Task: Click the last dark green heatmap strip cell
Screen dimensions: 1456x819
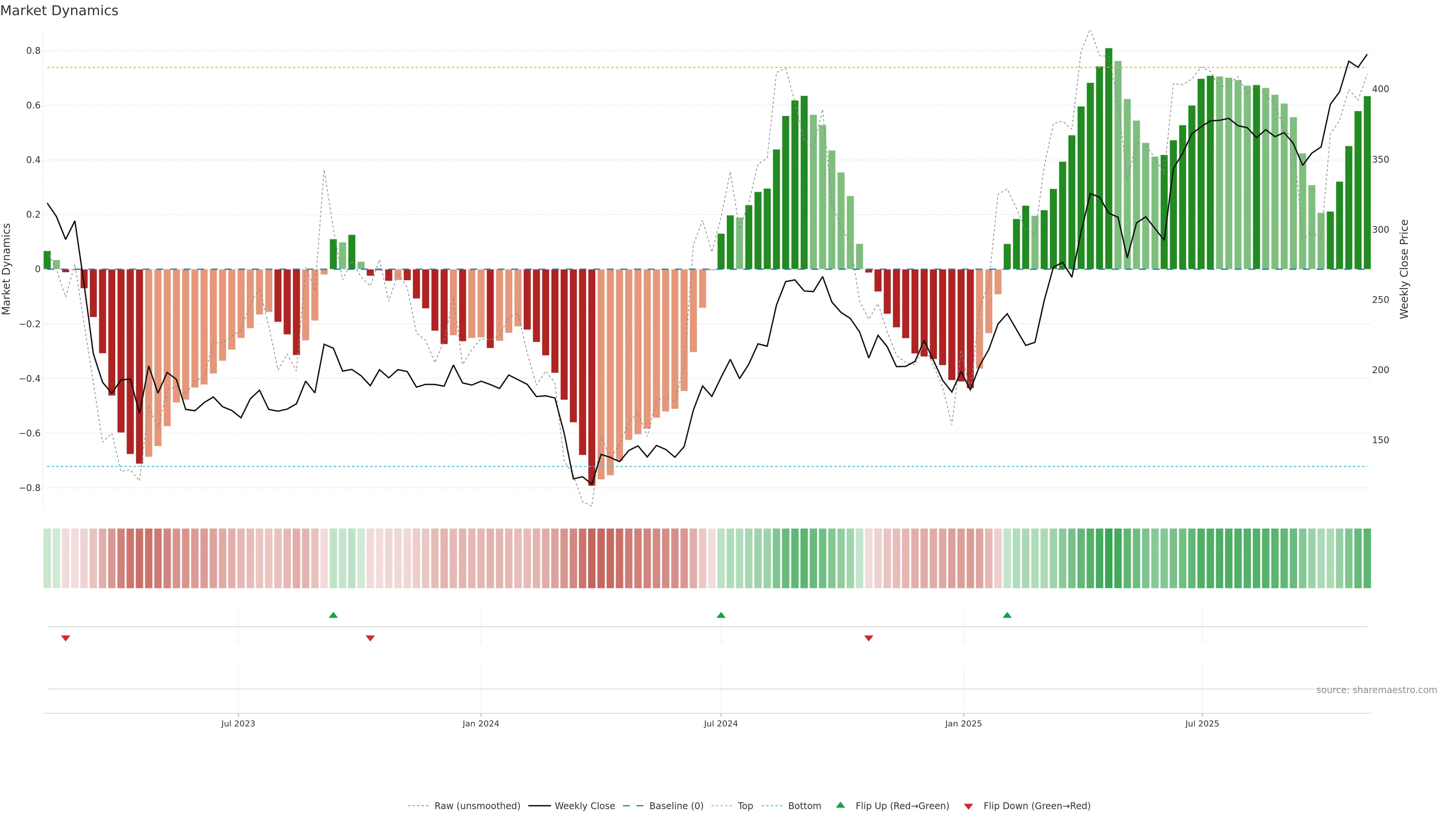Action: [1367, 559]
